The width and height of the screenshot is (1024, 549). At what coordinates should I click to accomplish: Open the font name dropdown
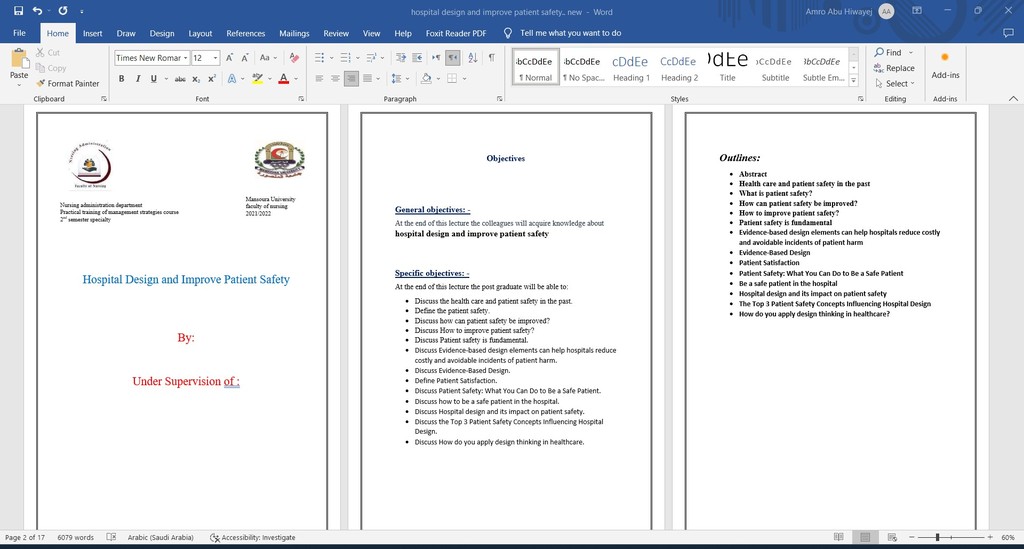[185, 58]
